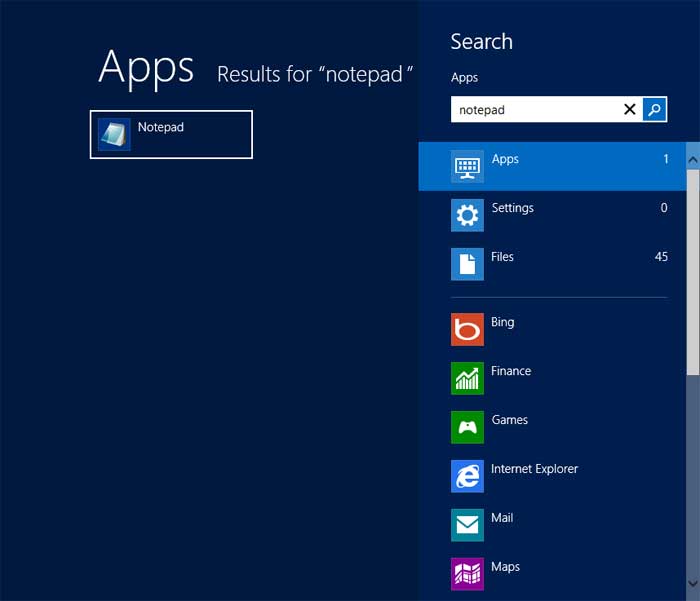This screenshot has width=700, height=601.
Task: Open the Notepad app result
Action: [171, 135]
